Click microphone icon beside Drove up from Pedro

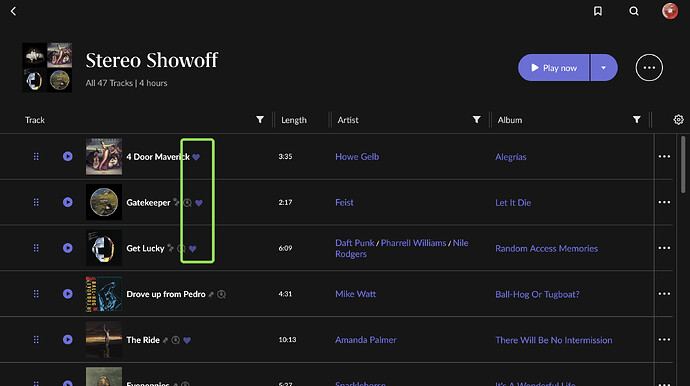pyautogui.click(x=211, y=294)
